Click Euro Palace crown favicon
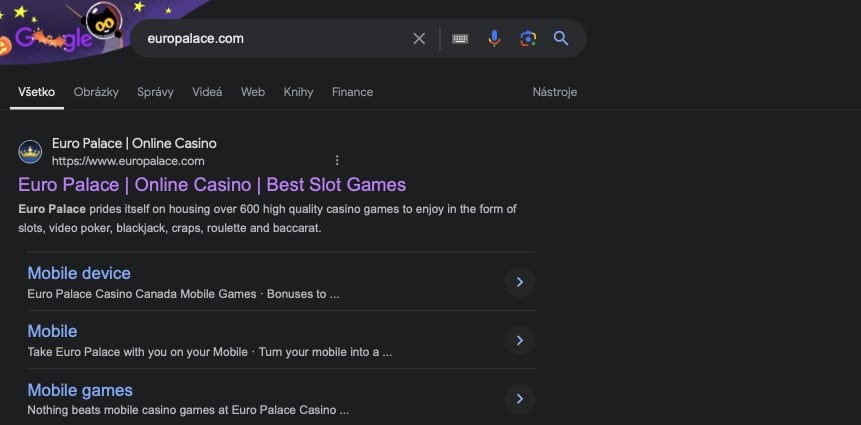861x425 pixels. (30, 152)
